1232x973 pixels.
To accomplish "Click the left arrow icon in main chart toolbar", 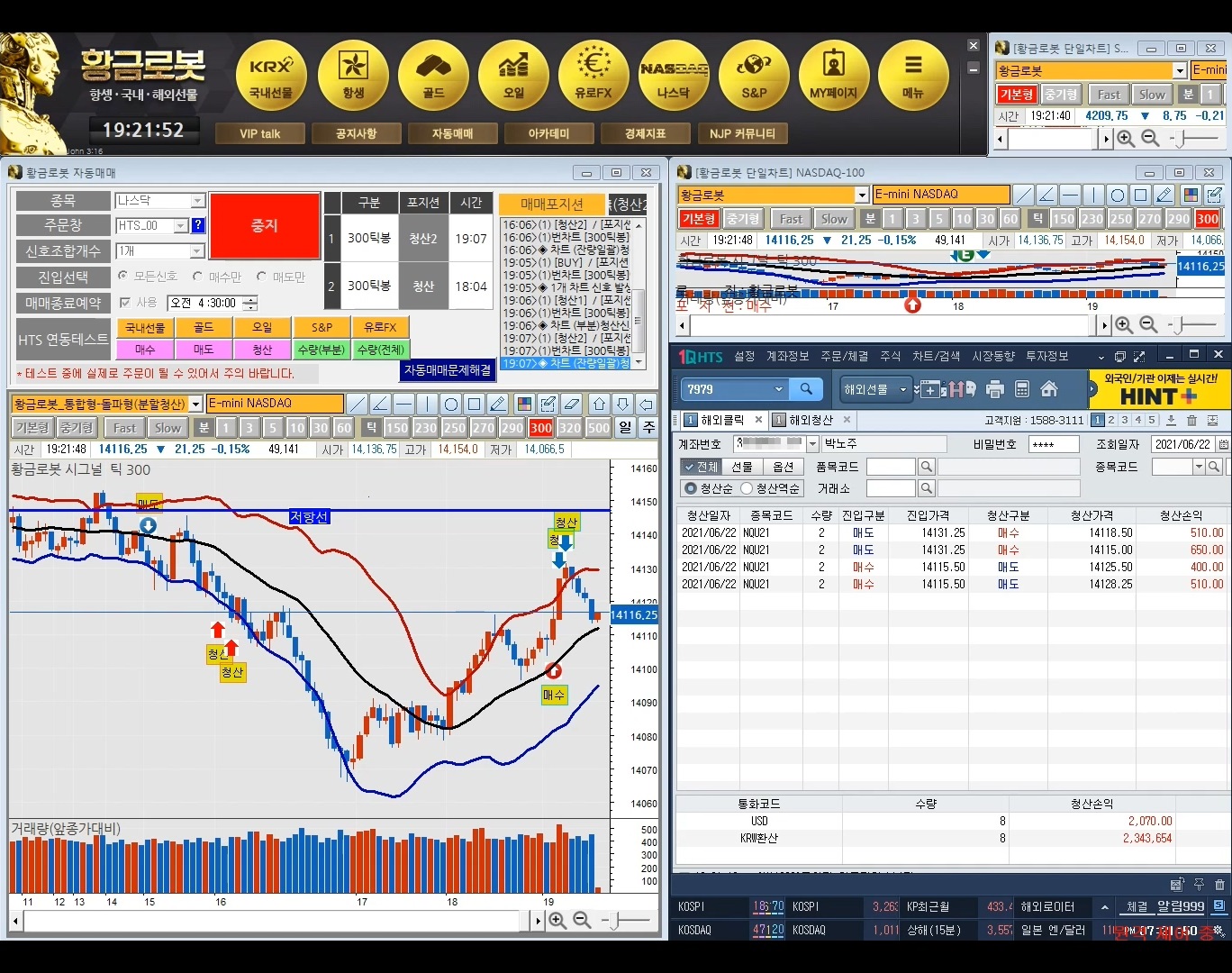I will [646, 404].
